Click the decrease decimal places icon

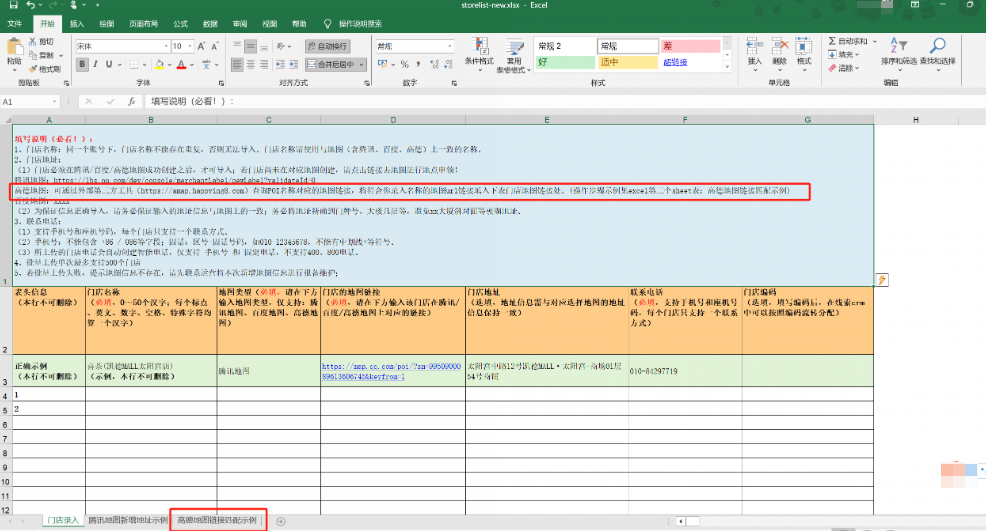point(448,64)
